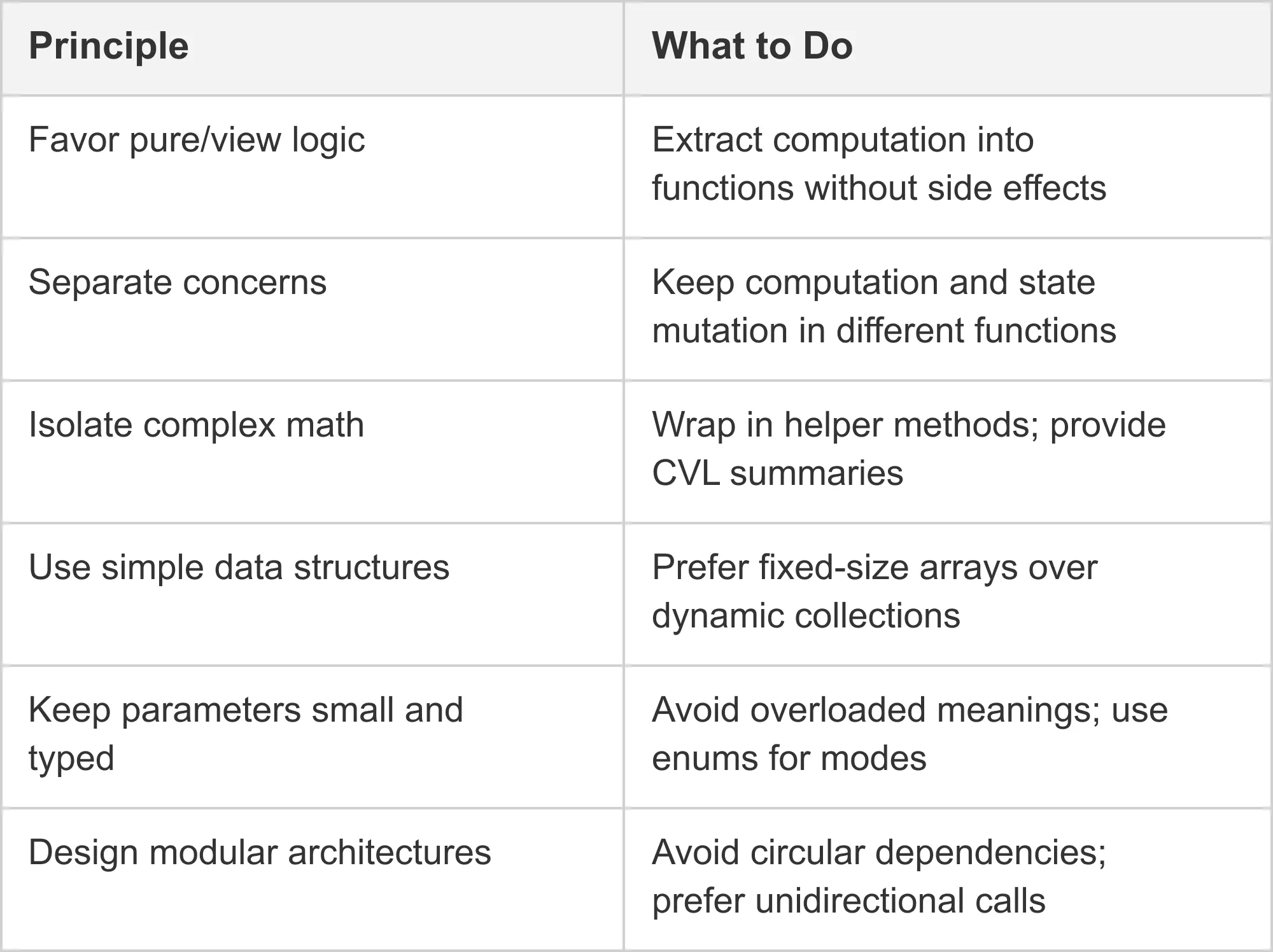Select the "Use simple data structures" cell
The image size is (1273, 952).
click(x=239, y=568)
